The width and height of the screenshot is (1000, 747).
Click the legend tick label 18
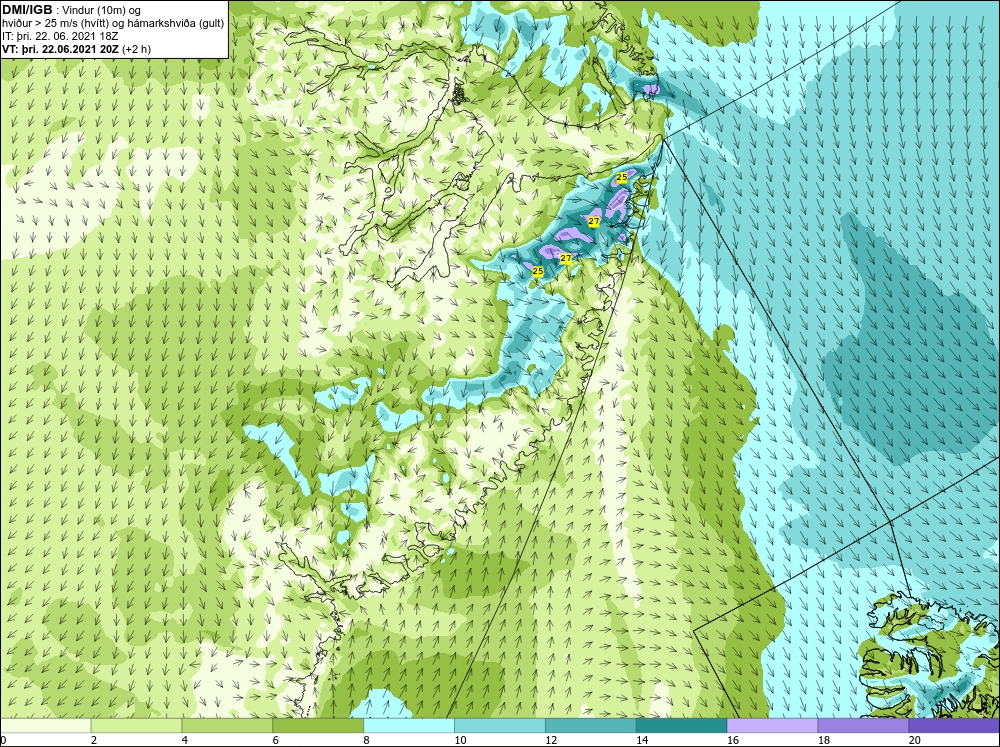click(824, 740)
